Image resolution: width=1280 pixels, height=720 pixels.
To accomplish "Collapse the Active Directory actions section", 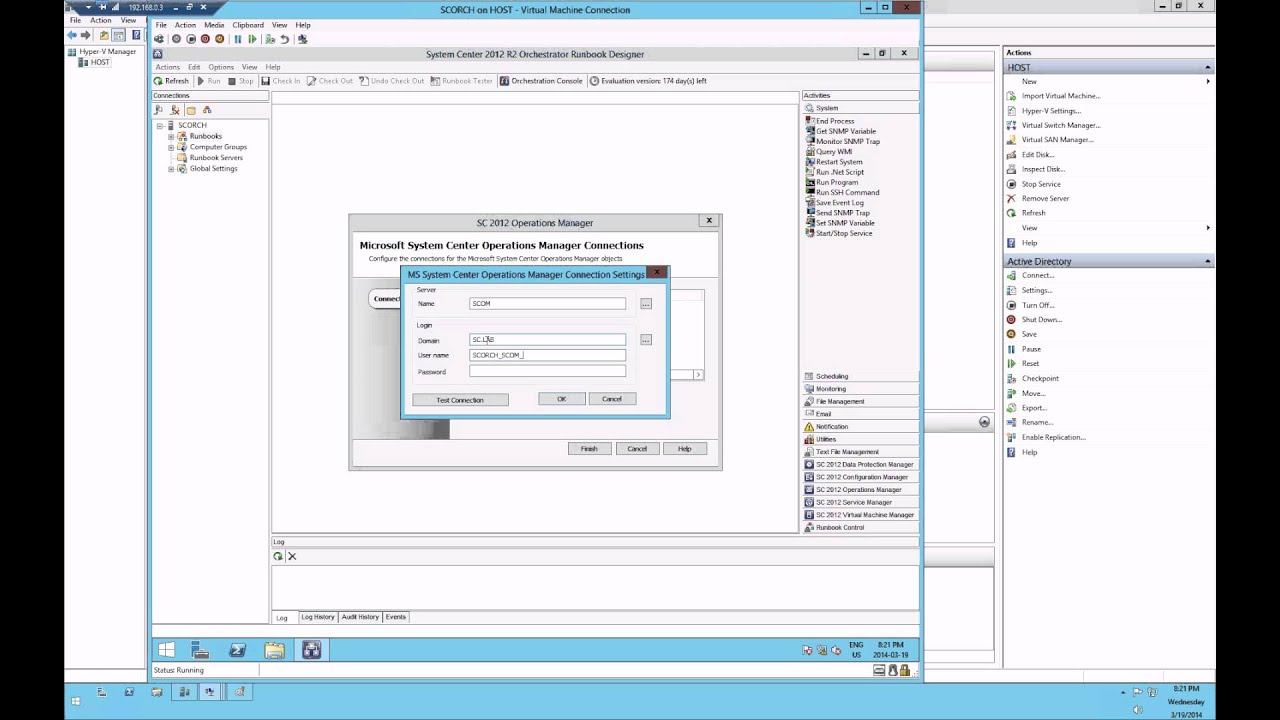I will coord(1208,262).
